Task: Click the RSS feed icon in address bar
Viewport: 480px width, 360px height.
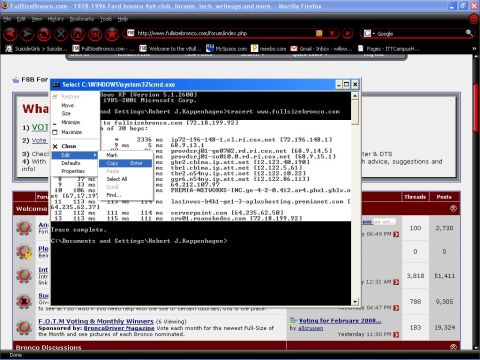Action: point(319,33)
